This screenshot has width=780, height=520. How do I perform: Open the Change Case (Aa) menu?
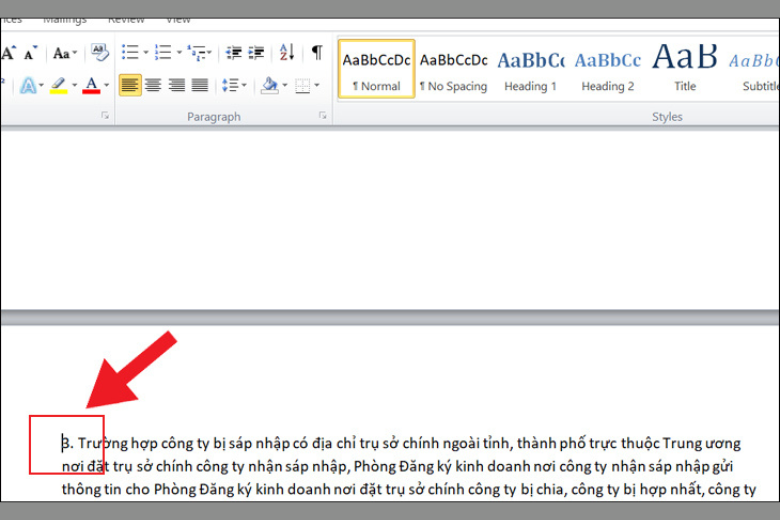pos(65,53)
